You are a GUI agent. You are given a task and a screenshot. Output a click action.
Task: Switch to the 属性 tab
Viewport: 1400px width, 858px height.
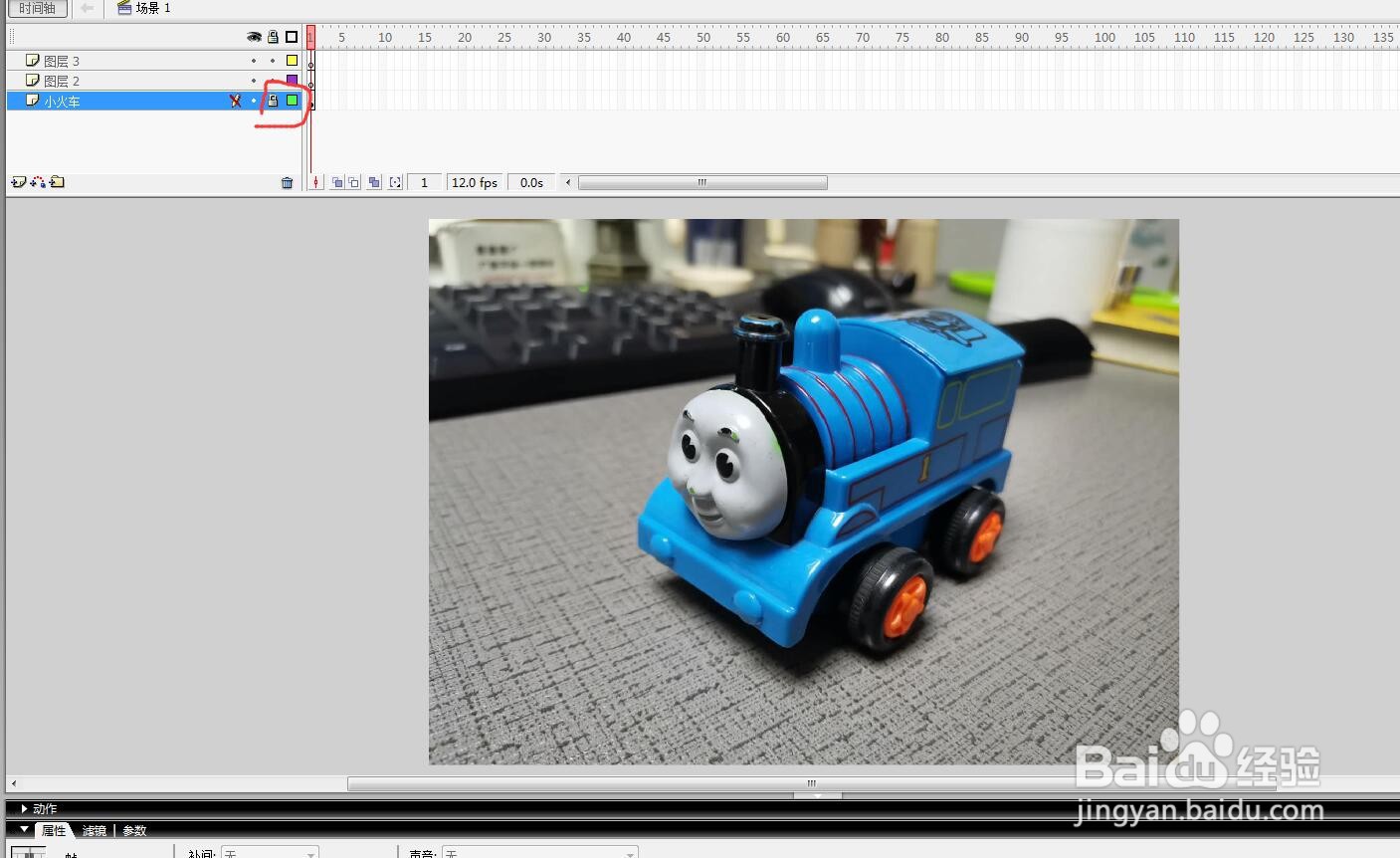click(53, 830)
